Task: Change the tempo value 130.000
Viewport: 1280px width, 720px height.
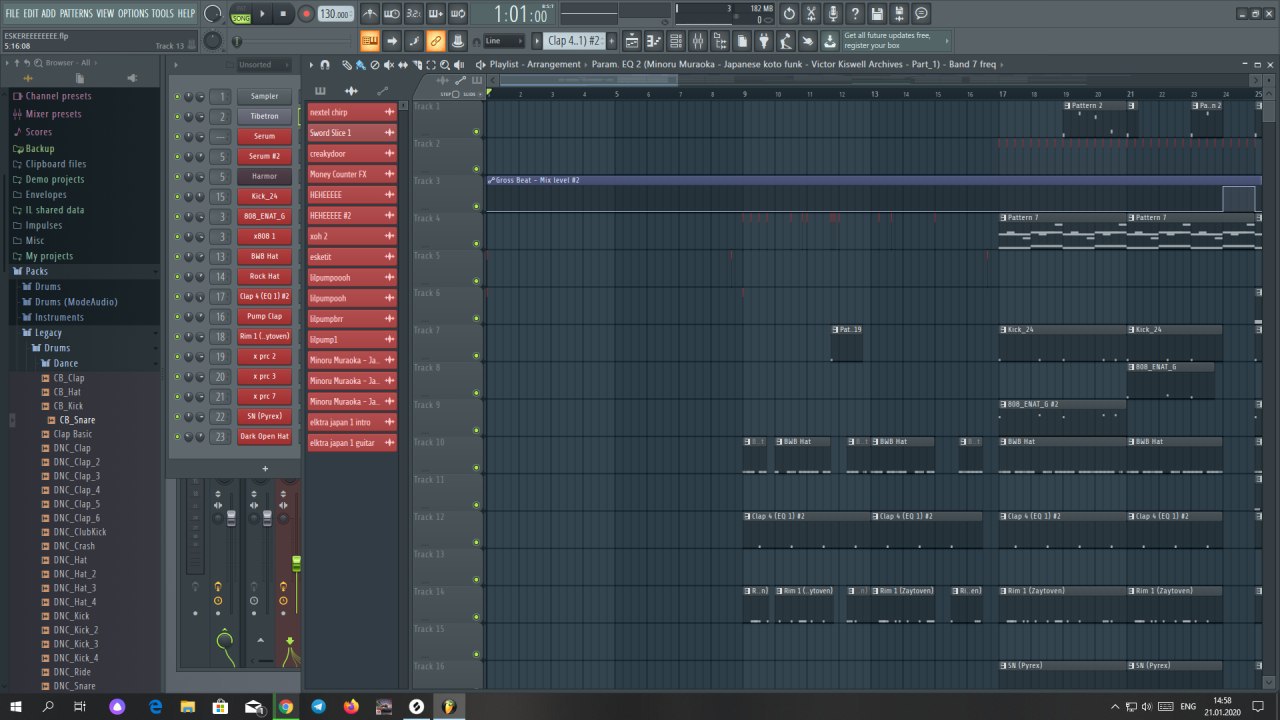Action: coord(334,14)
